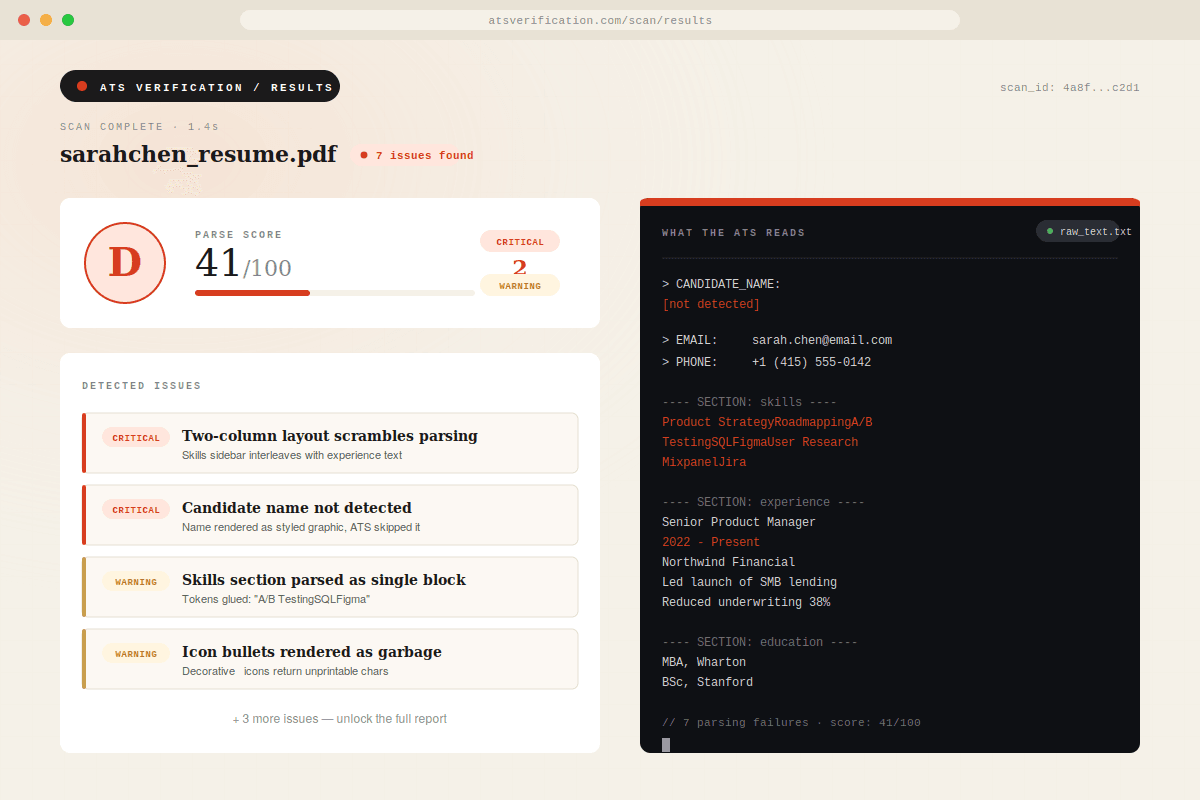The image size is (1200, 800).
Task: Click the red close window dot
Action: pyautogui.click(x=24, y=20)
